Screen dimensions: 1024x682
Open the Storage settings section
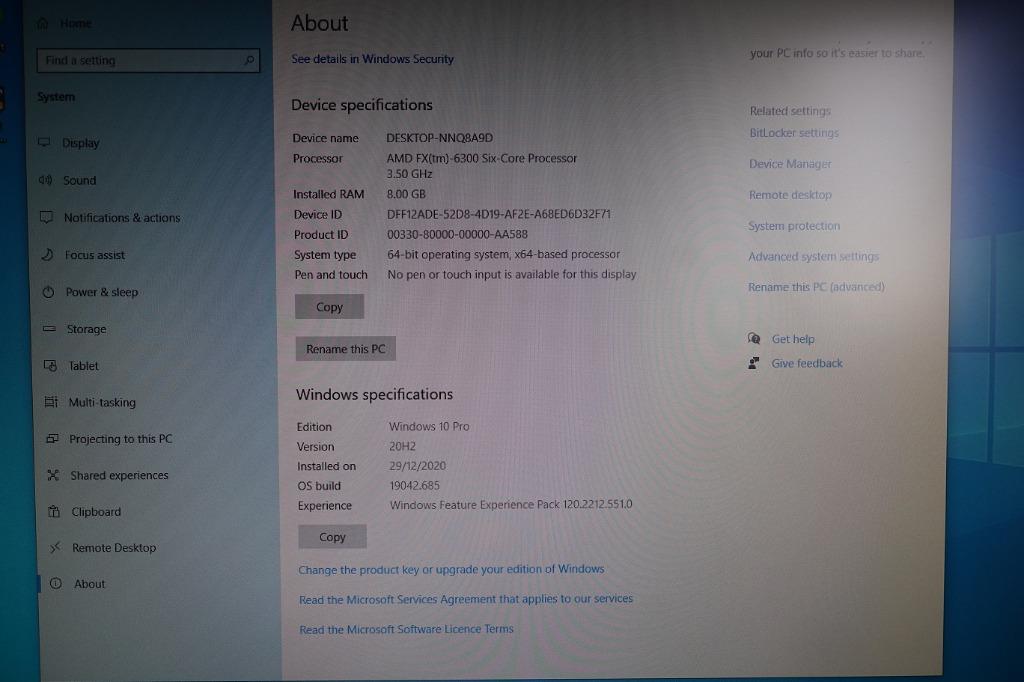coord(86,329)
